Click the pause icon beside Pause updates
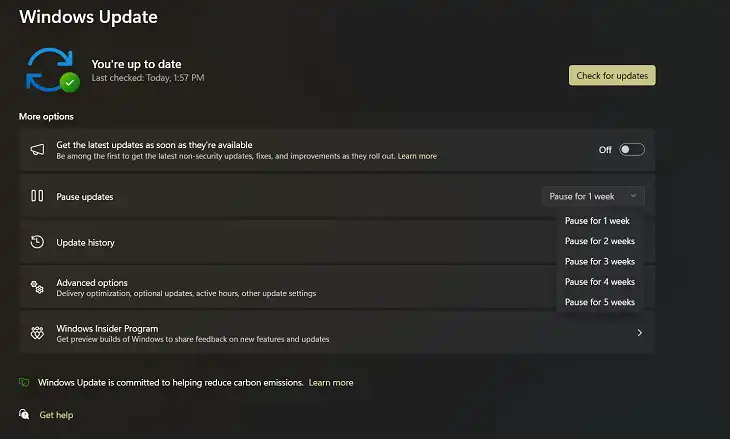Image resolution: width=730 pixels, height=439 pixels. pyautogui.click(x=37, y=196)
